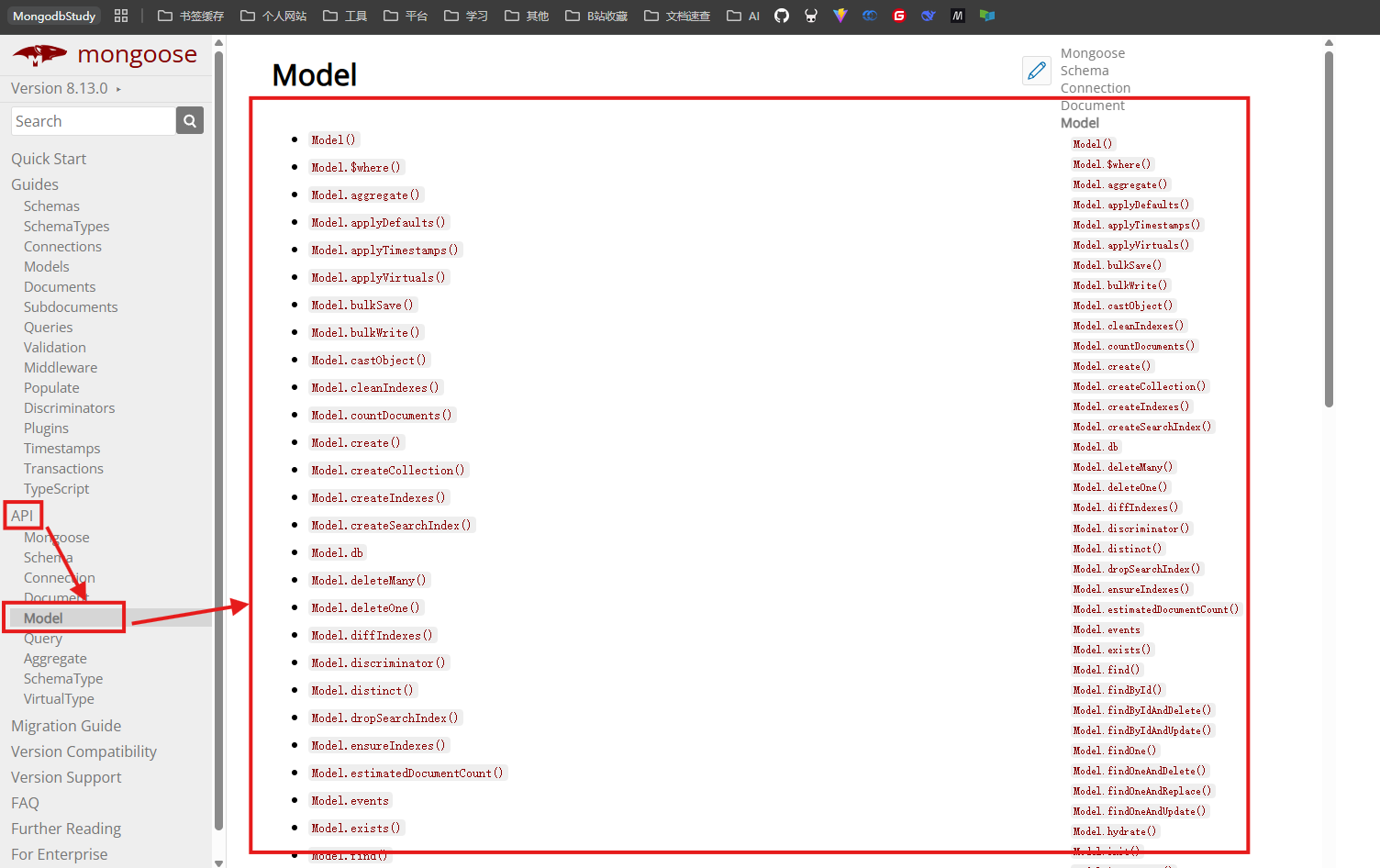Viewport: 1380px width, 868px height.
Task: Open the tab groups grid icon
Action: pyautogui.click(x=121, y=16)
